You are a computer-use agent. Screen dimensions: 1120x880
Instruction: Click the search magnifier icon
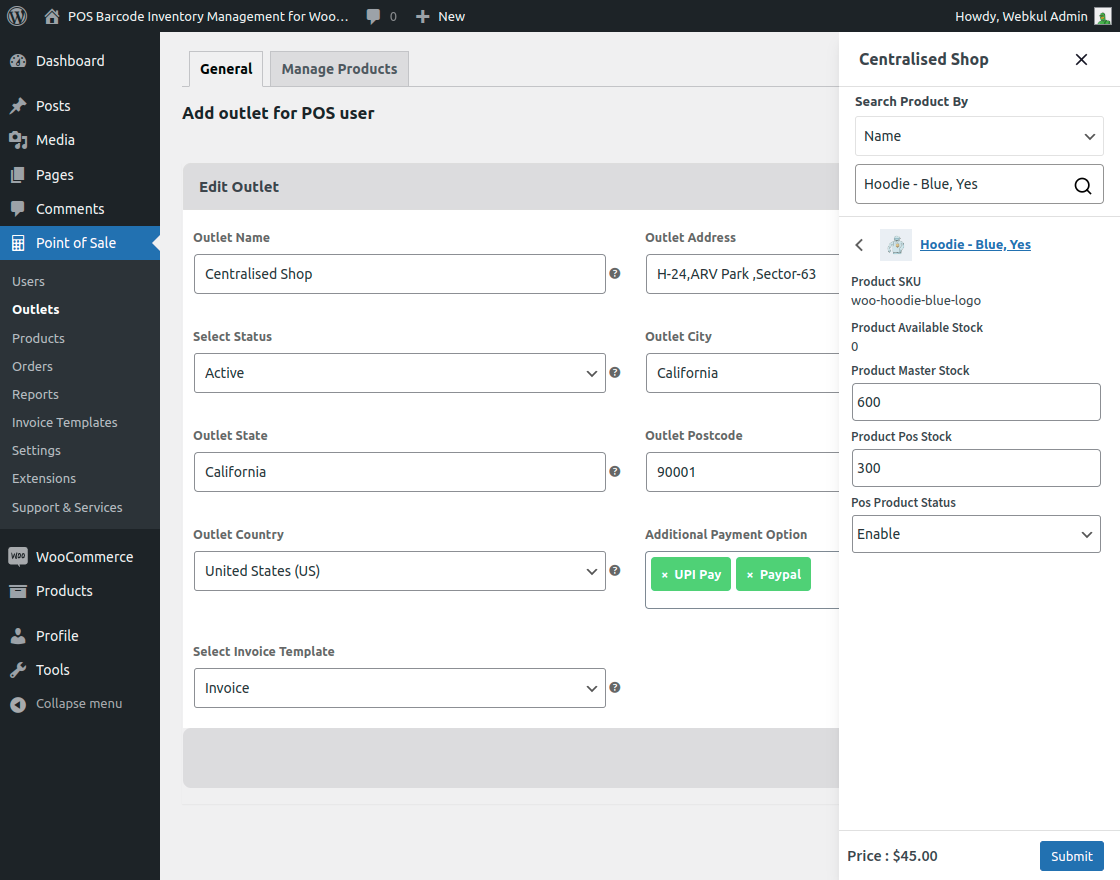[1083, 186]
